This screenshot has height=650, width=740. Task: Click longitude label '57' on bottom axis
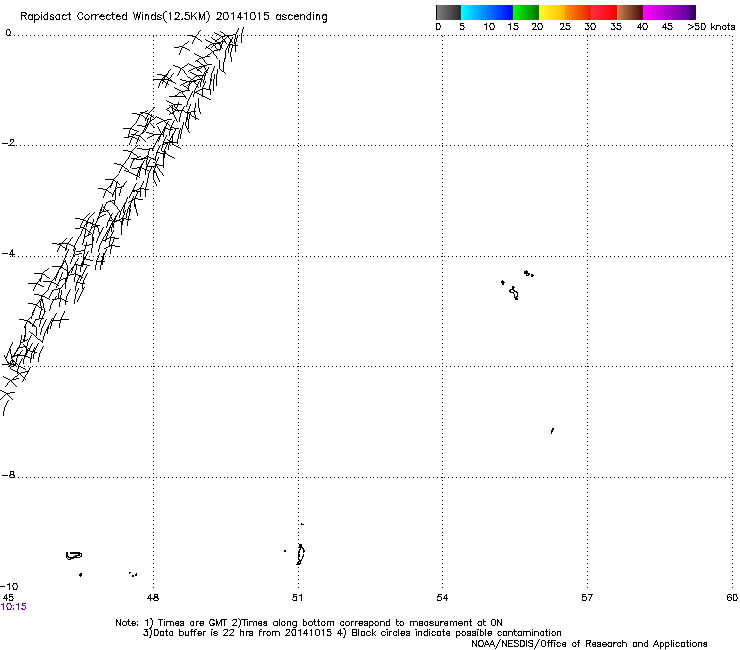(587, 598)
